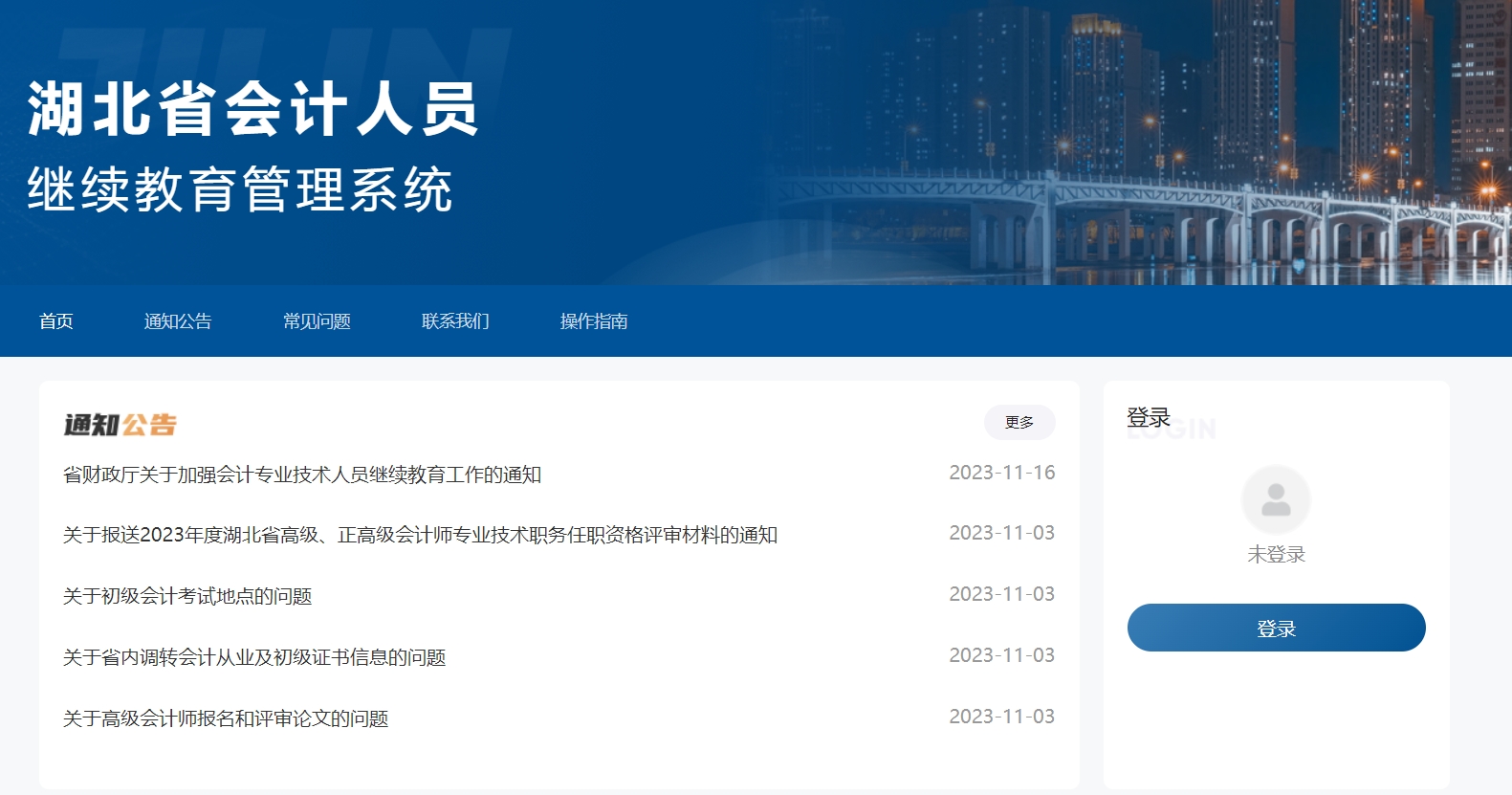1512x795 pixels.
Task: Click the 登录 panel heading text
Action: [1149, 418]
